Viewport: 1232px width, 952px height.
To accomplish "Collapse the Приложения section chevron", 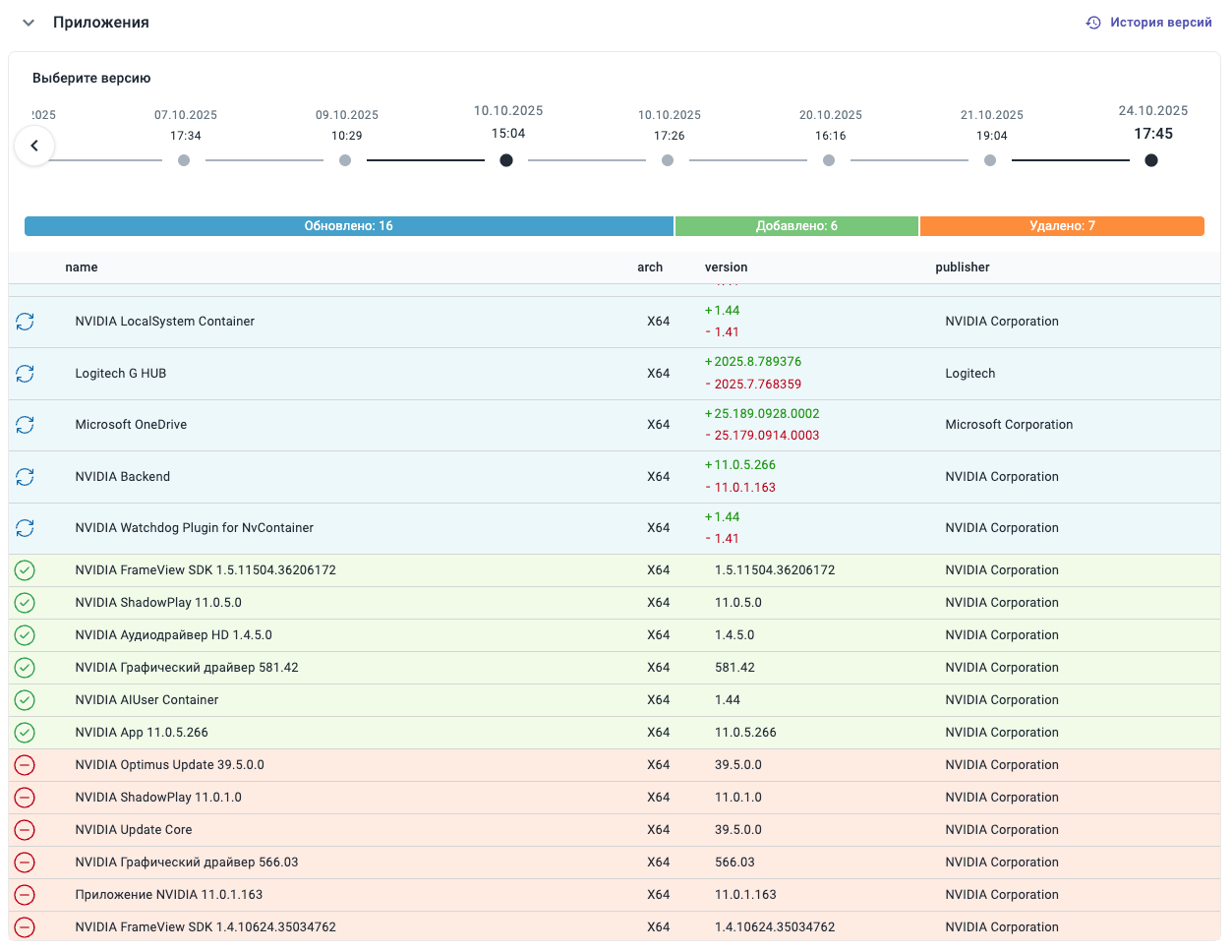I will (x=29, y=23).
